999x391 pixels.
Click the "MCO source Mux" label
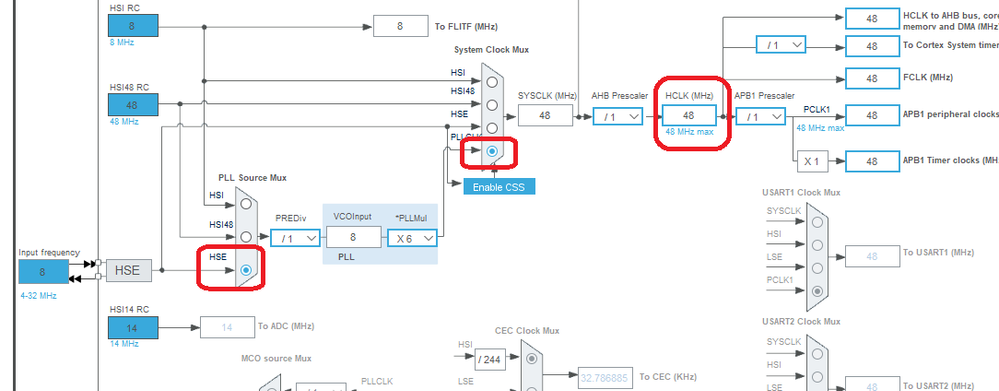coord(277,359)
